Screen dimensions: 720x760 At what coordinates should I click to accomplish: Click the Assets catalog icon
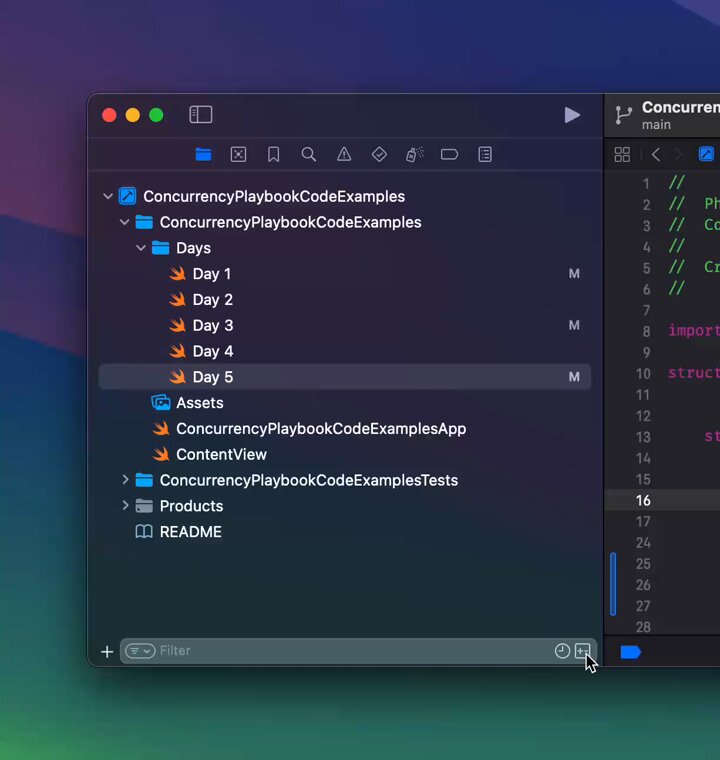(x=160, y=402)
